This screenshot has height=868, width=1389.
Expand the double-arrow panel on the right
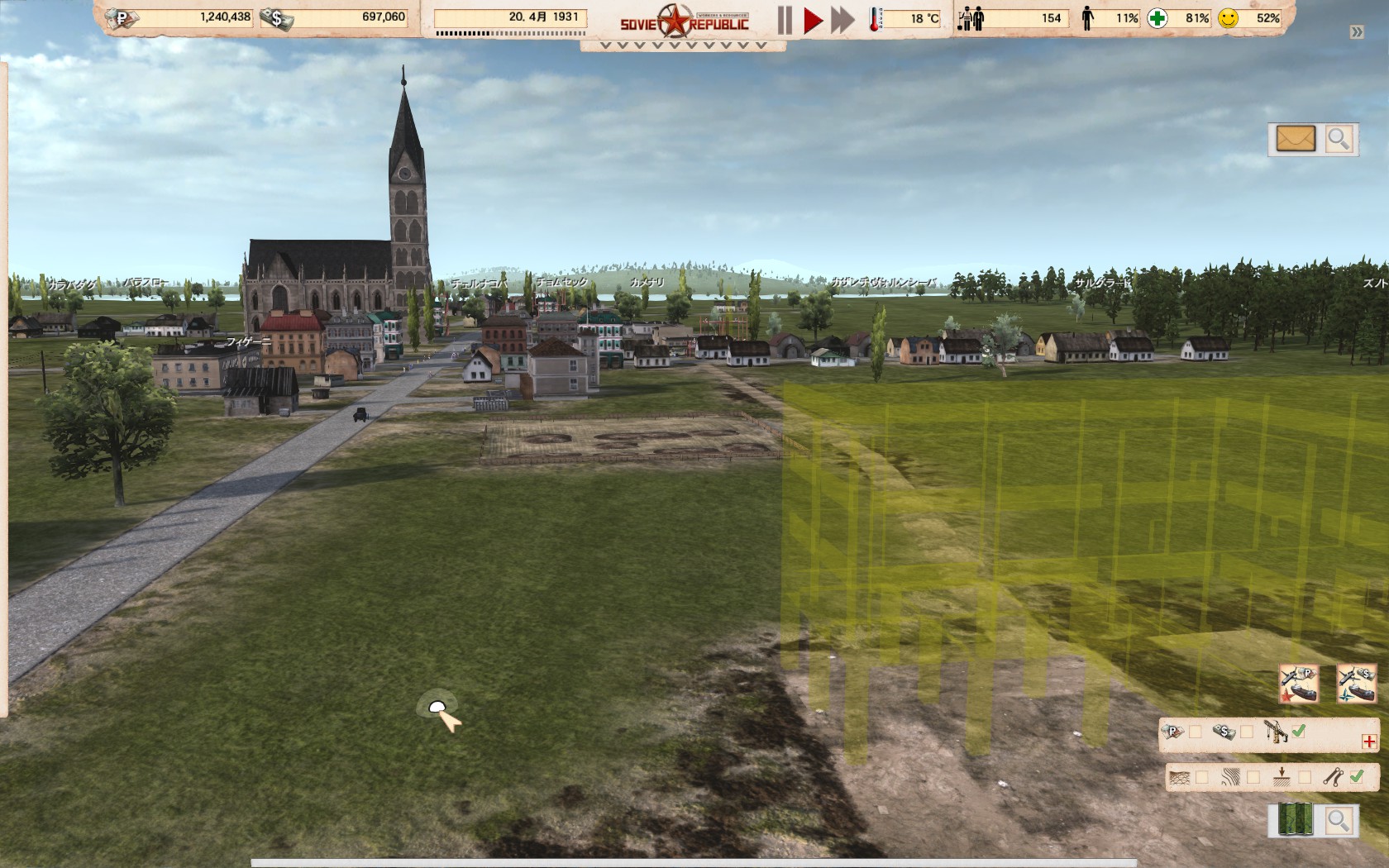coord(1357,32)
